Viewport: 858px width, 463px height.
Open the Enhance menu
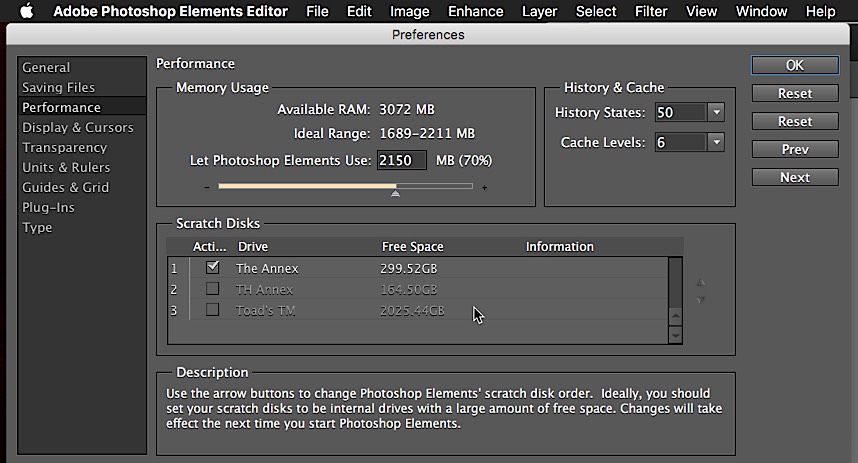pyautogui.click(x=476, y=12)
